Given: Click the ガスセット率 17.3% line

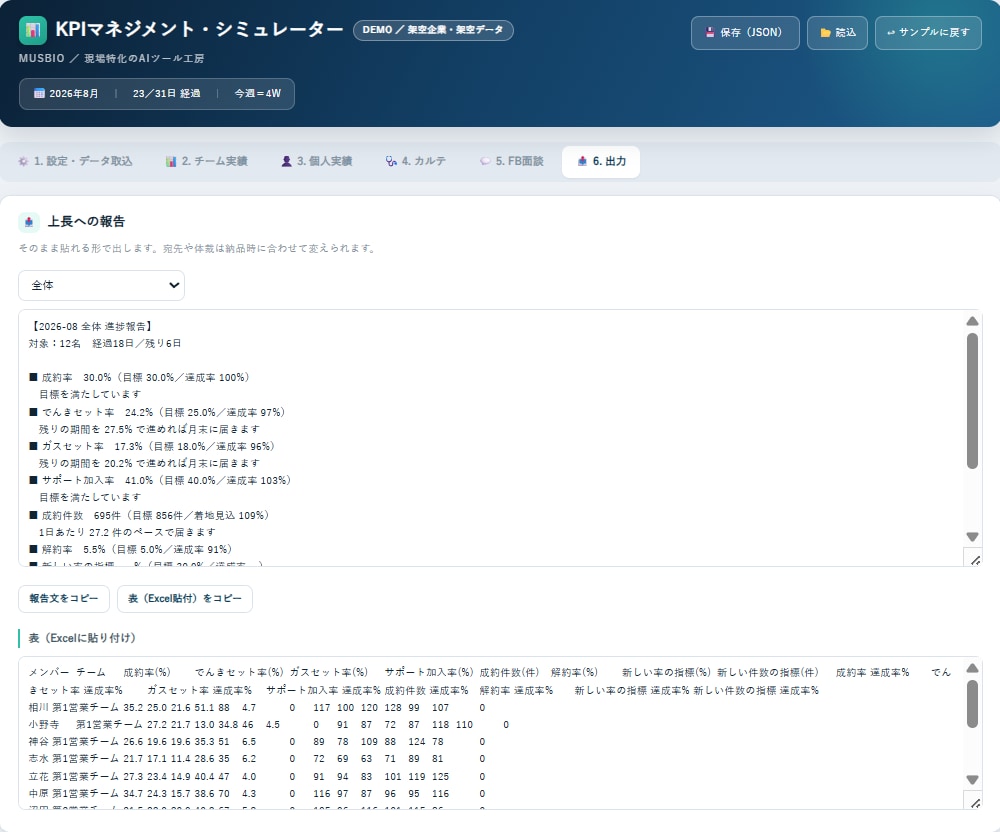Looking at the screenshot, I should pyautogui.click(x=152, y=446).
